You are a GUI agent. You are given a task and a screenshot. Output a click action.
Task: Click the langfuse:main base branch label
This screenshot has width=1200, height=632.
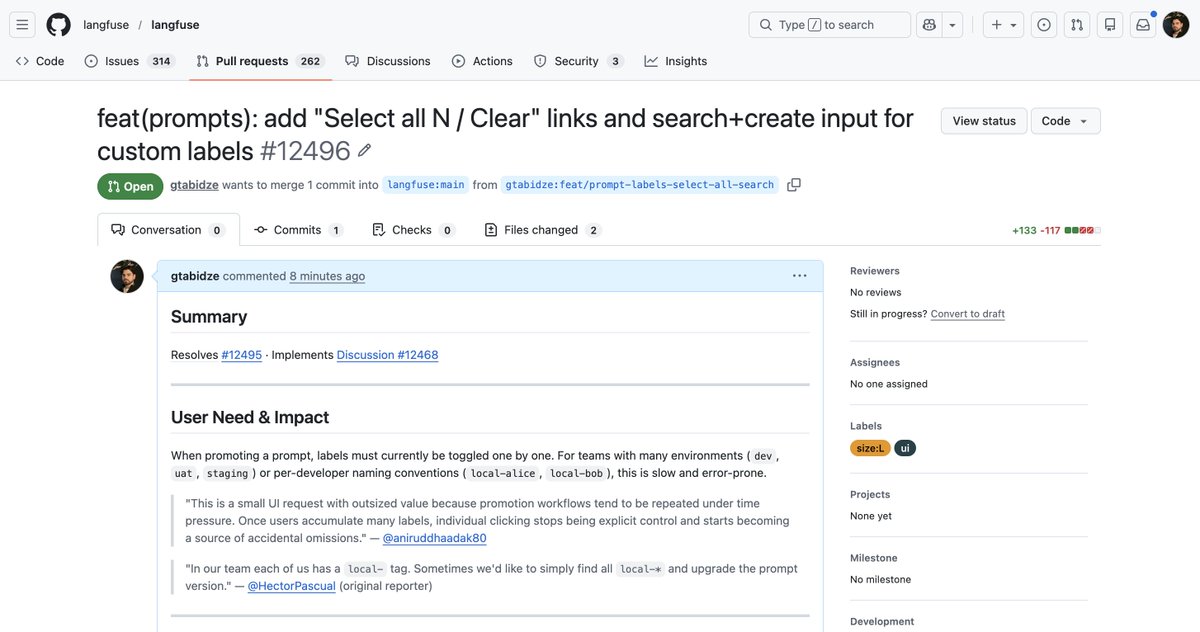pos(426,185)
